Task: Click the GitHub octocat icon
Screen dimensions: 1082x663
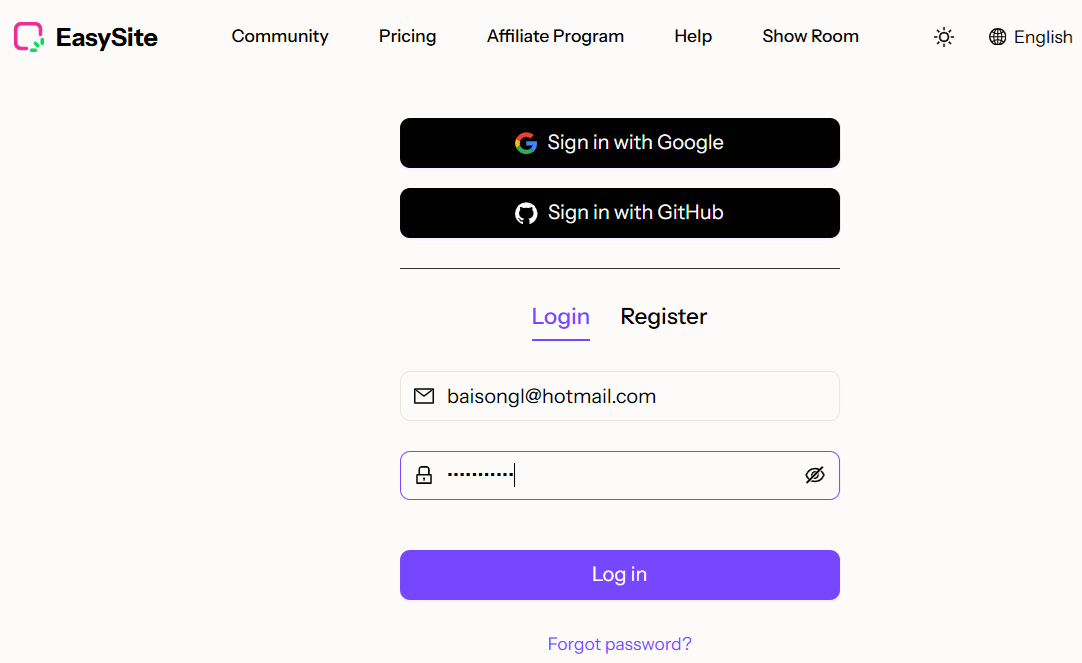Action: tap(526, 213)
